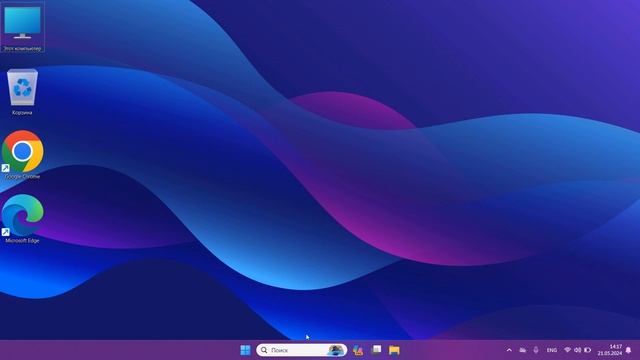Open Task View from the taskbar

(376, 350)
